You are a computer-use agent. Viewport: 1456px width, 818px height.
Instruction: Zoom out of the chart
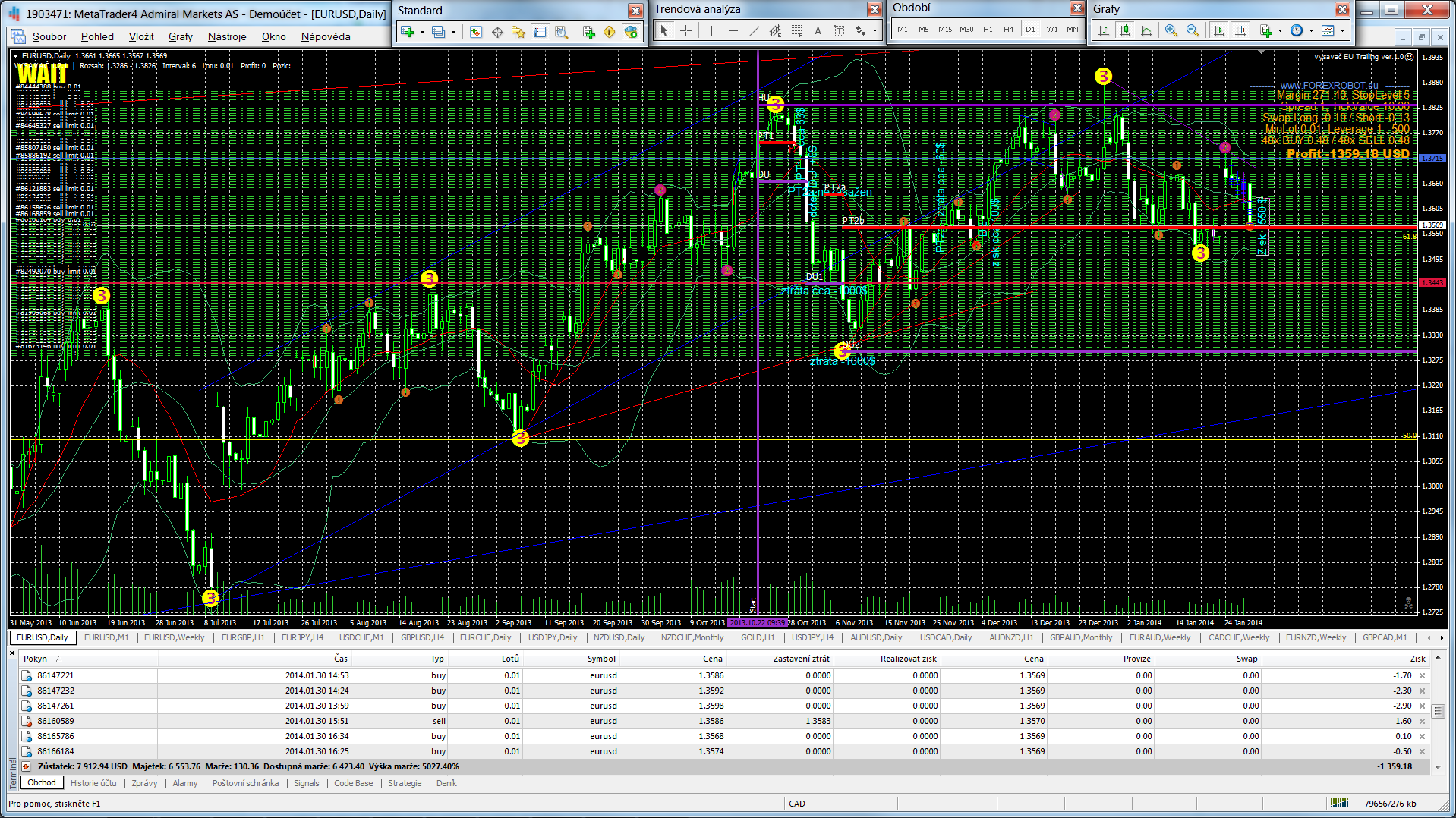tap(1193, 30)
